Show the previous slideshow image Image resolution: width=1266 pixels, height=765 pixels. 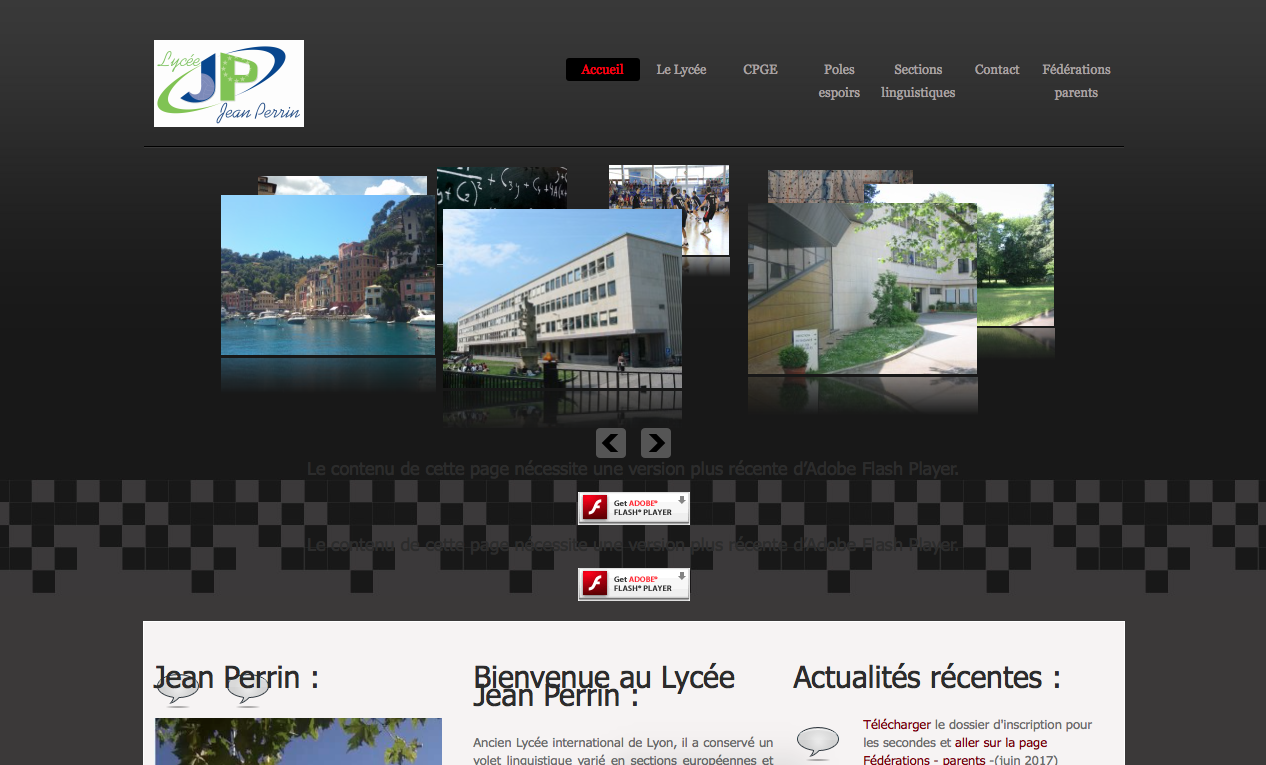tap(611, 443)
